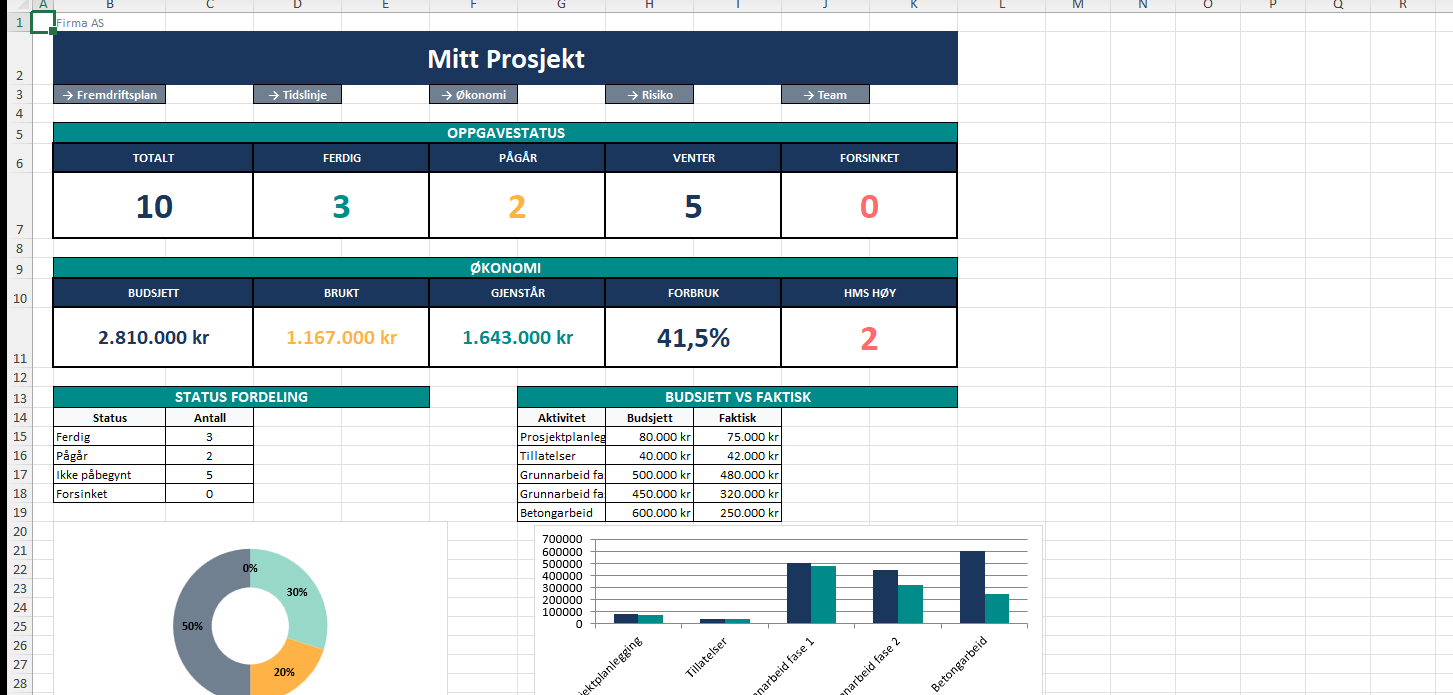The height and width of the screenshot is (695, 1453).
Task: Jump to the Risiko sheet button
Action: pyautogui.click(x=649, y=95)
